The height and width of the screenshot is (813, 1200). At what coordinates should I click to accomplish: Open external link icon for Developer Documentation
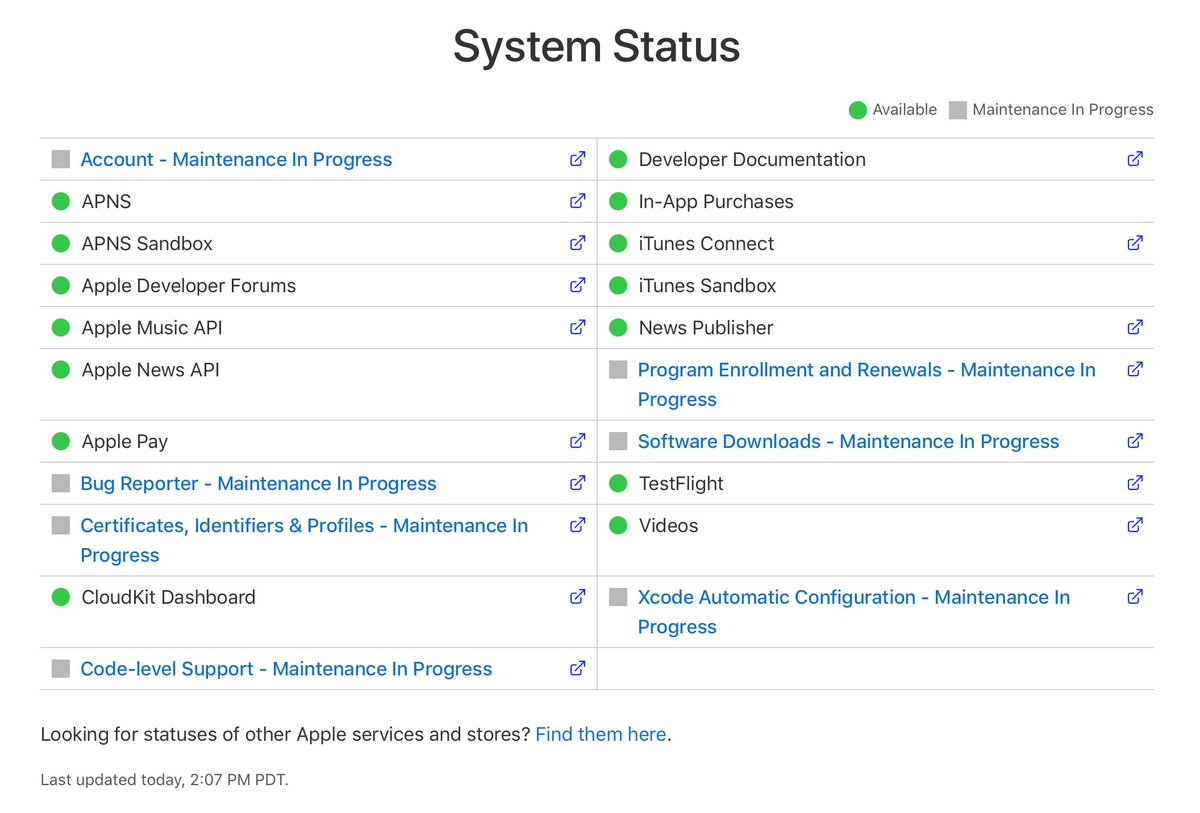click(x=1135, y=159)
